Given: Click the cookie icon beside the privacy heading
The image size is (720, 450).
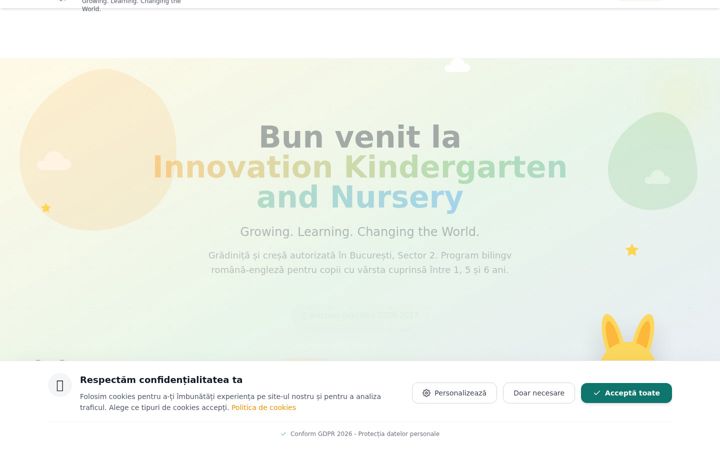Looking at the screenshot, I should (x=60, y=385).
